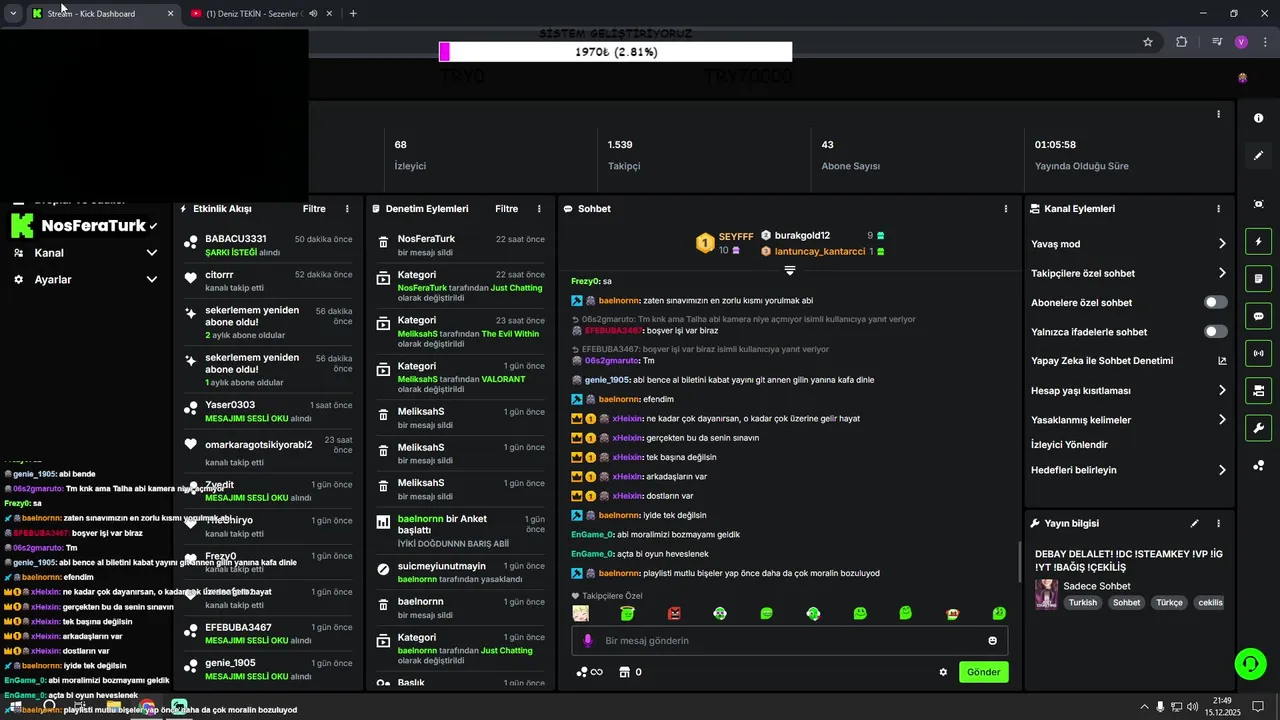The height and width of the screenshot is (720, 1280).
Task: Open SEYFFF leaderboard user in chat
Action: pyautogui.click(x=735, y=236)
